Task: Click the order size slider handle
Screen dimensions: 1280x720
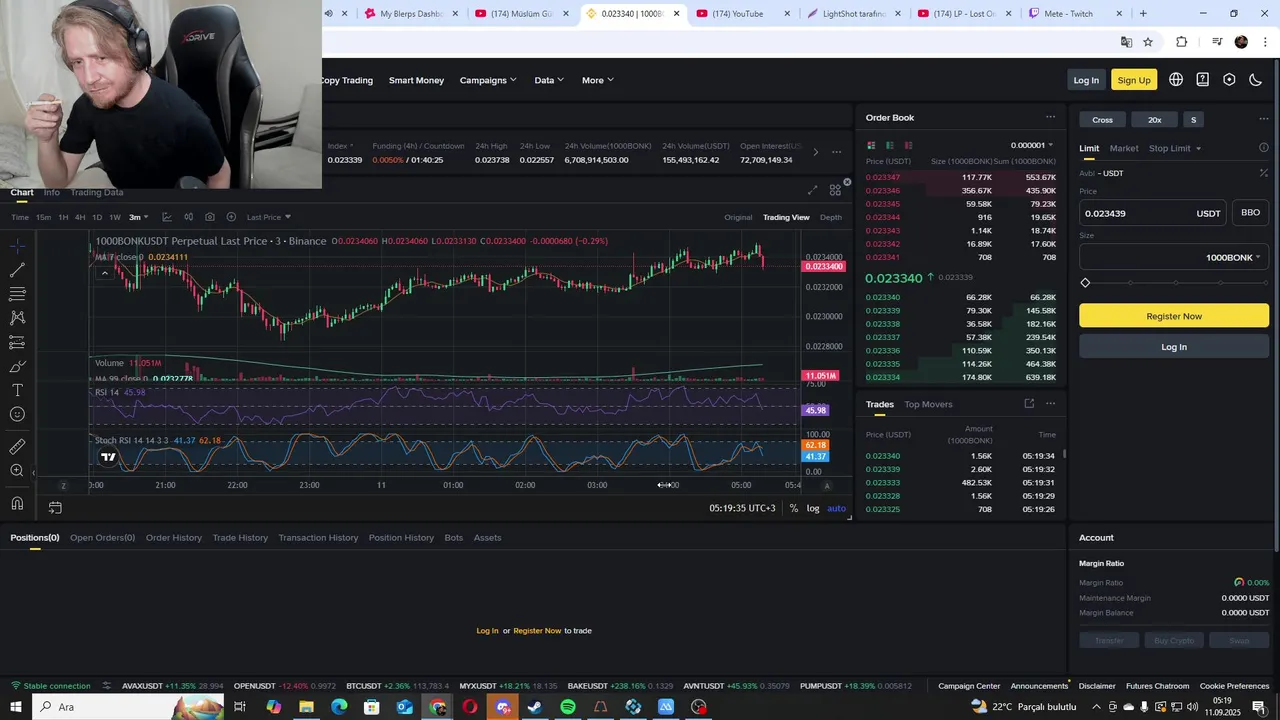Action: 1085,283
